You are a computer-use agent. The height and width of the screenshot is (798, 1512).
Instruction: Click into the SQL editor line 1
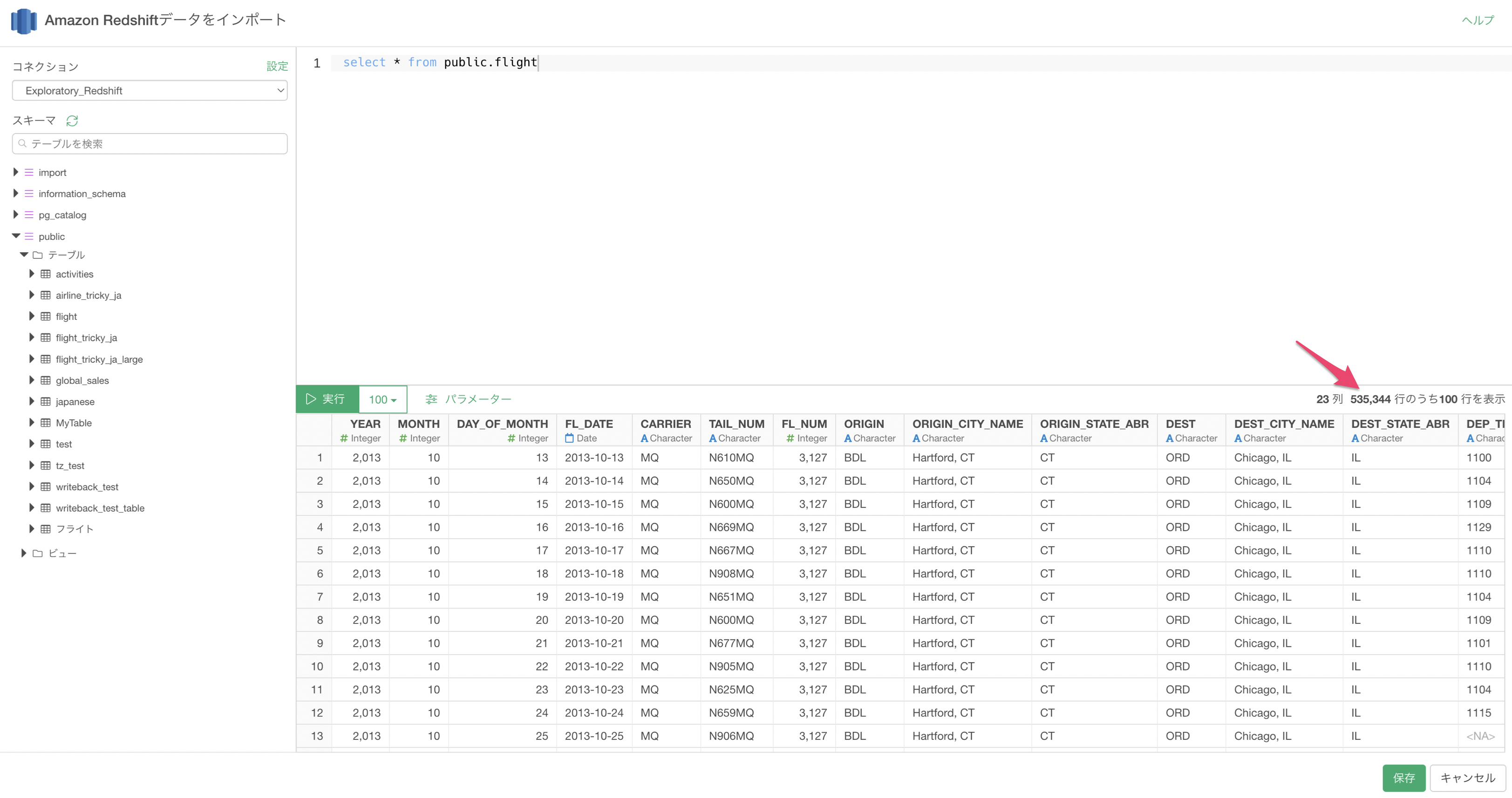tap(921, 63)
